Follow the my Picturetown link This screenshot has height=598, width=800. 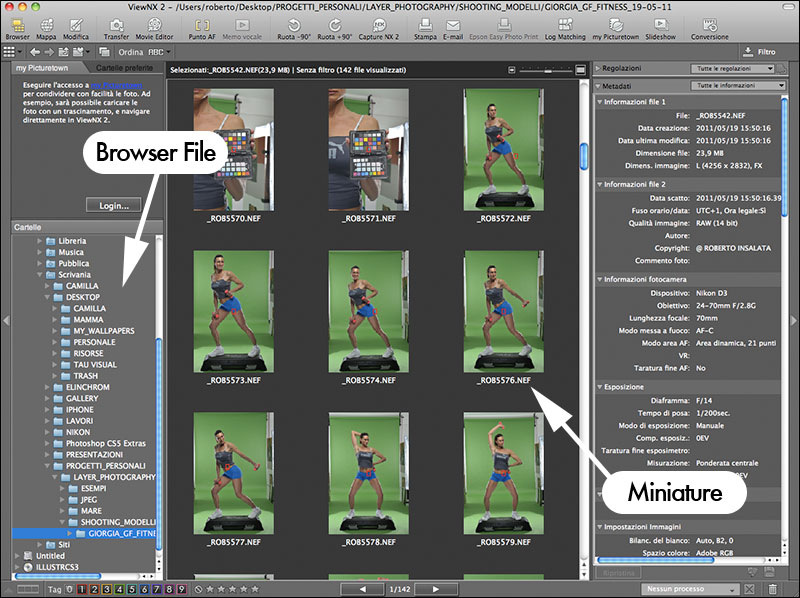coord(116,85)
